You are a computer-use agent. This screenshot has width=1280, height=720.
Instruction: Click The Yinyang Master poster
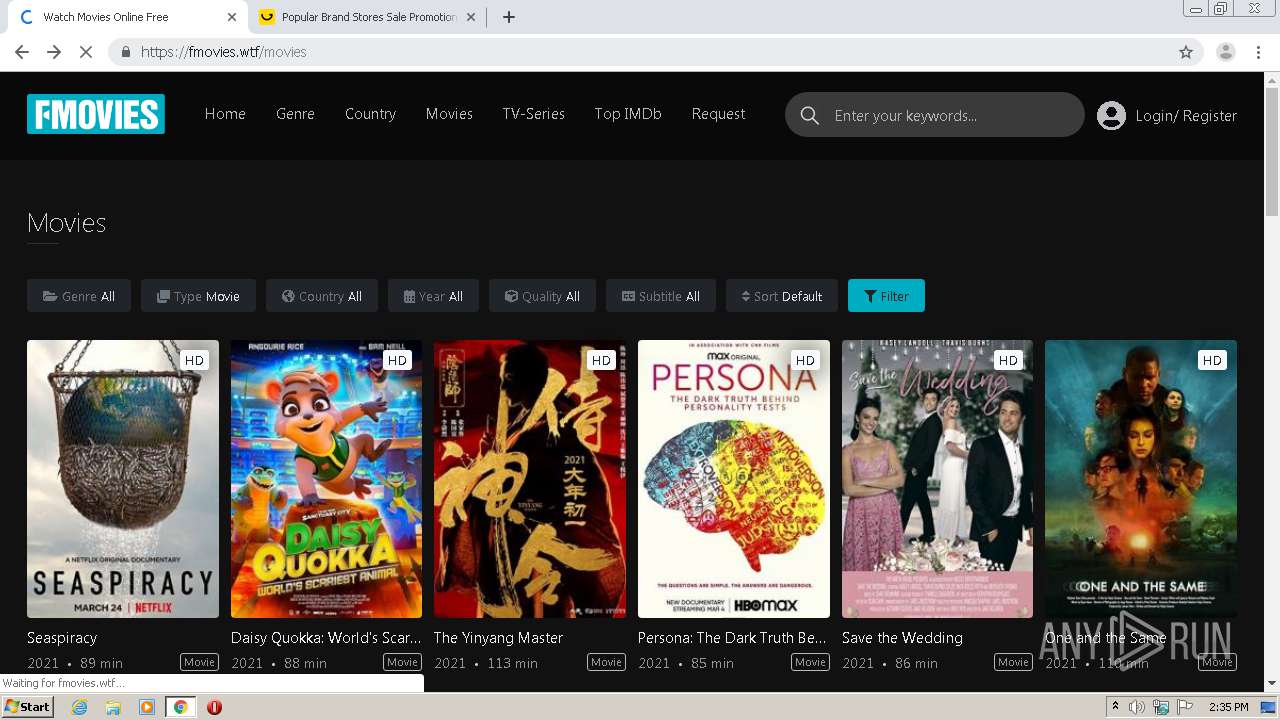530,479
